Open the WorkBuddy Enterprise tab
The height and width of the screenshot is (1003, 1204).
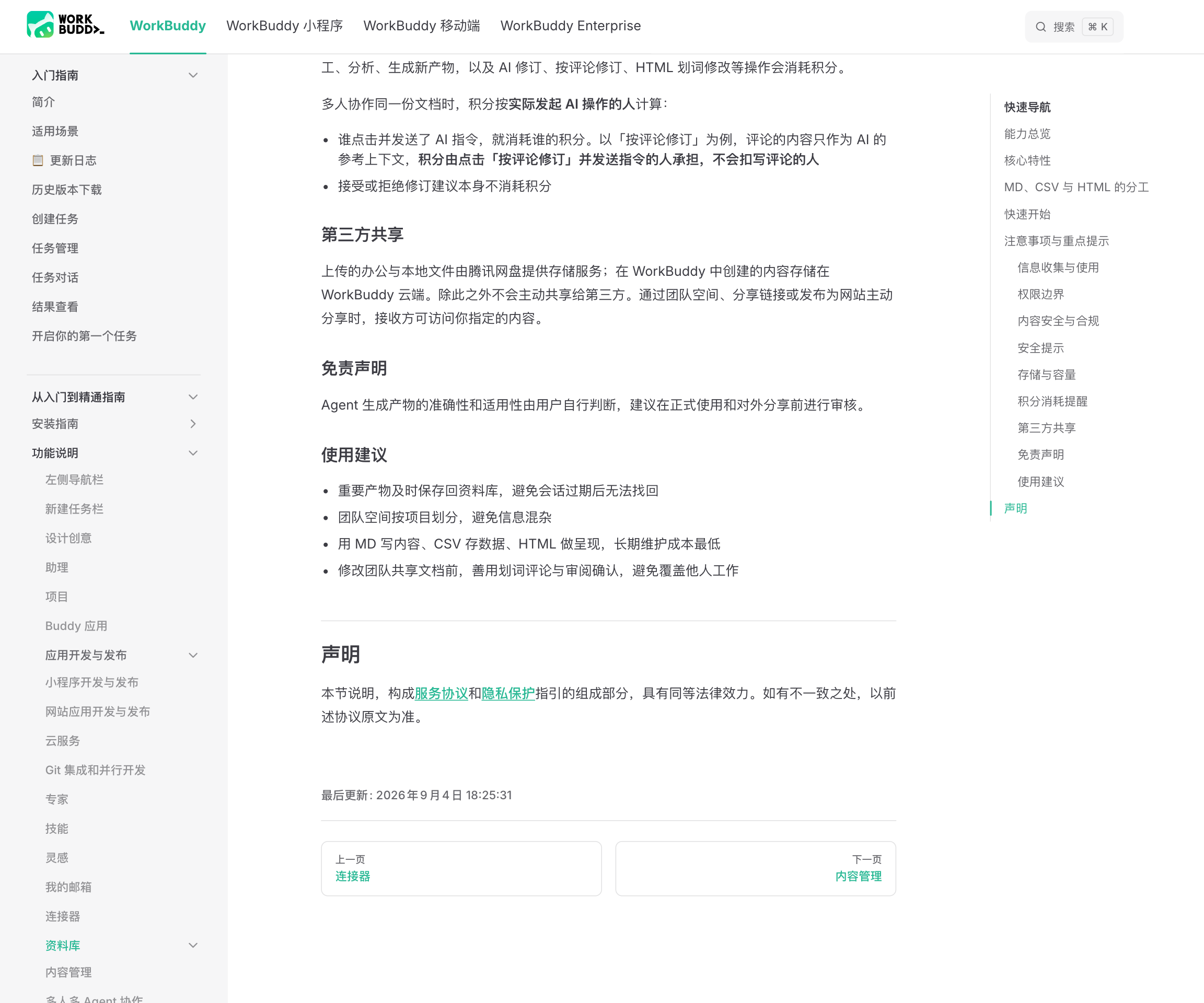tap(571, 26)
